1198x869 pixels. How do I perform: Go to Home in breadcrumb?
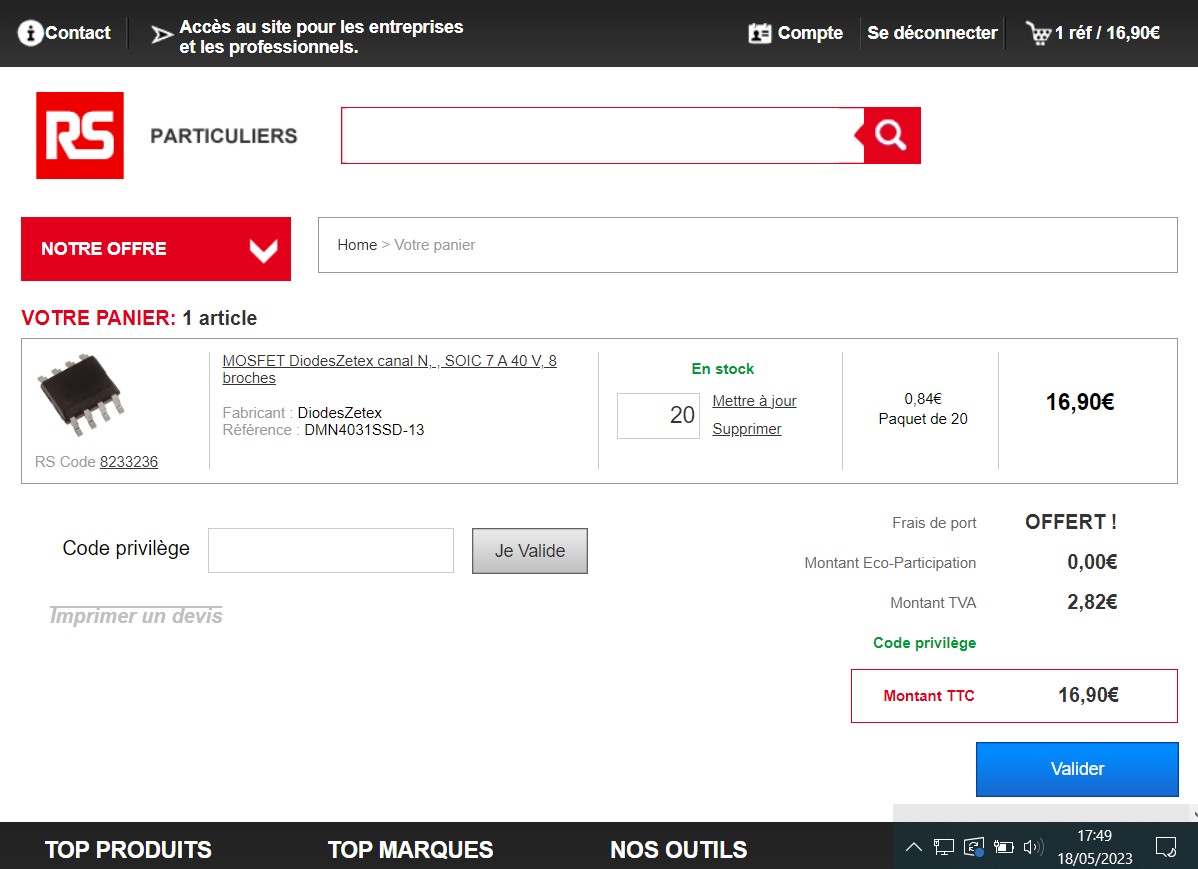pos(357,245)
